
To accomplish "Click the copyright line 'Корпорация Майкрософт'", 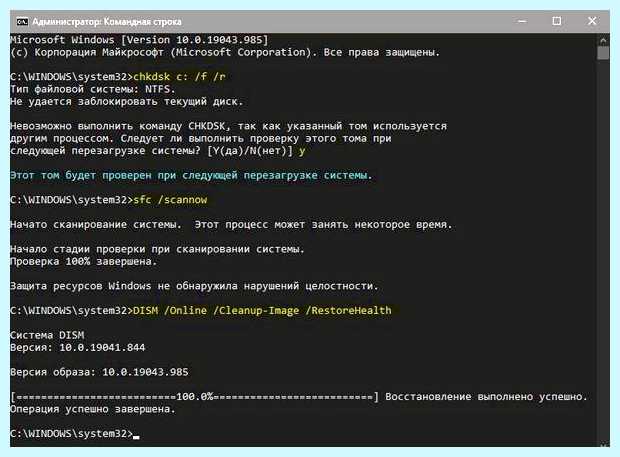I will click(x=225, y=52).
